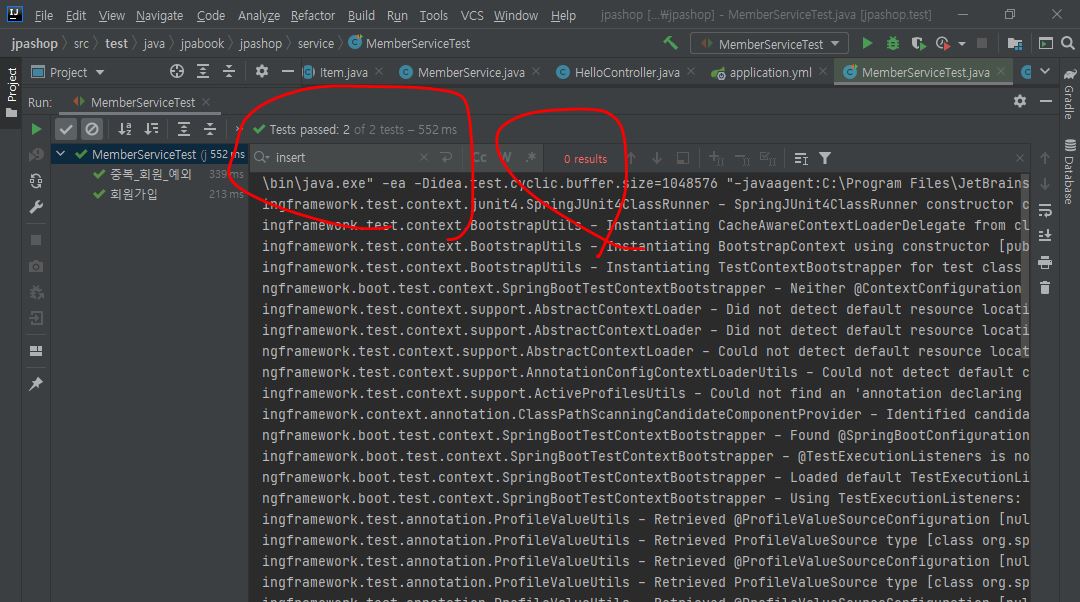This screenshot has height=602, width=1080.
Task: Click Rerun Failed Tests icon
Action: pos(36,155)
